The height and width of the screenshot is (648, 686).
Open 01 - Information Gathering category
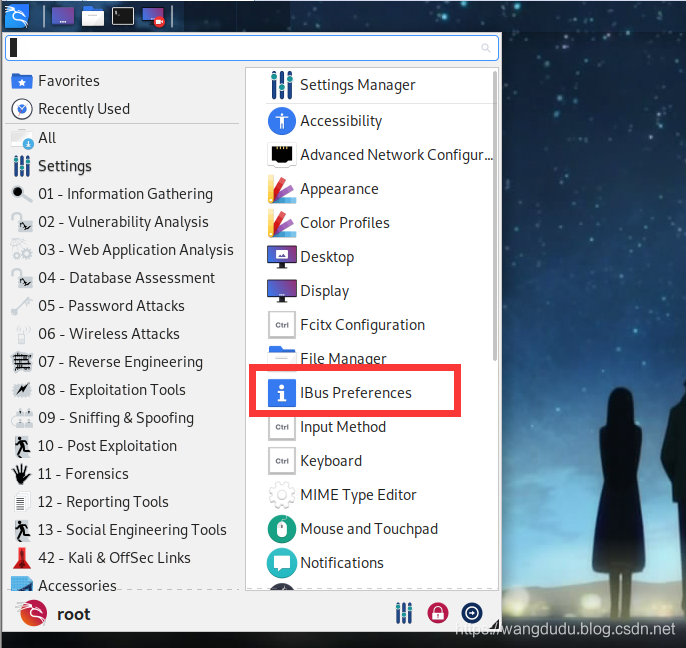pyautogui.click(x=124, y=194)
